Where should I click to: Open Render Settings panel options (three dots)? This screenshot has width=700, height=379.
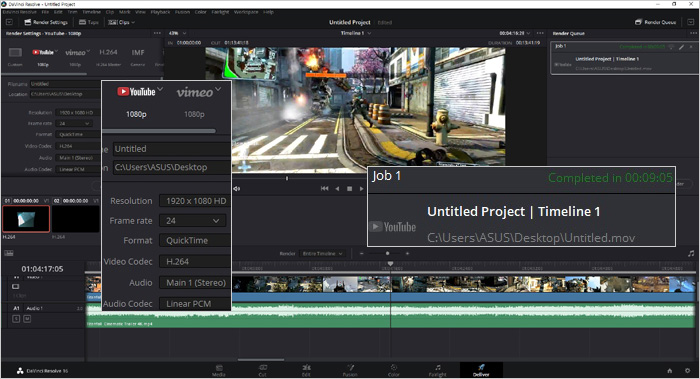(x=157, y=33)
